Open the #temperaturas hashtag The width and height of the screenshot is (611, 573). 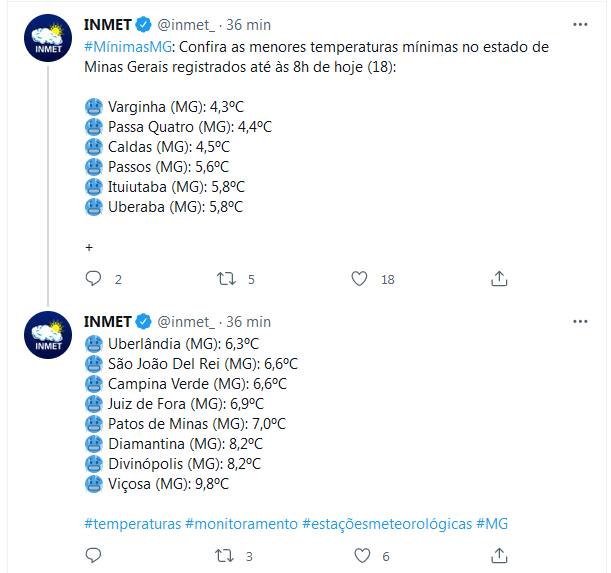[132, 523]
